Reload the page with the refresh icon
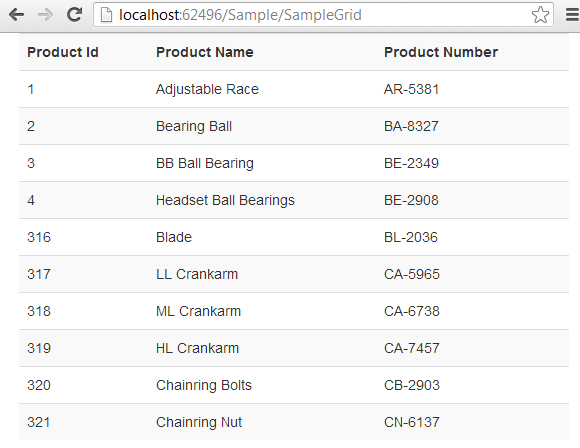 (x=74, y=14)
